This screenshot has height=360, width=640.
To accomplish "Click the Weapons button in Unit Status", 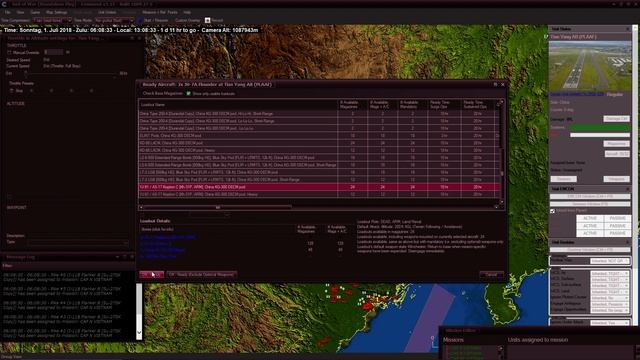I will 616,179.
